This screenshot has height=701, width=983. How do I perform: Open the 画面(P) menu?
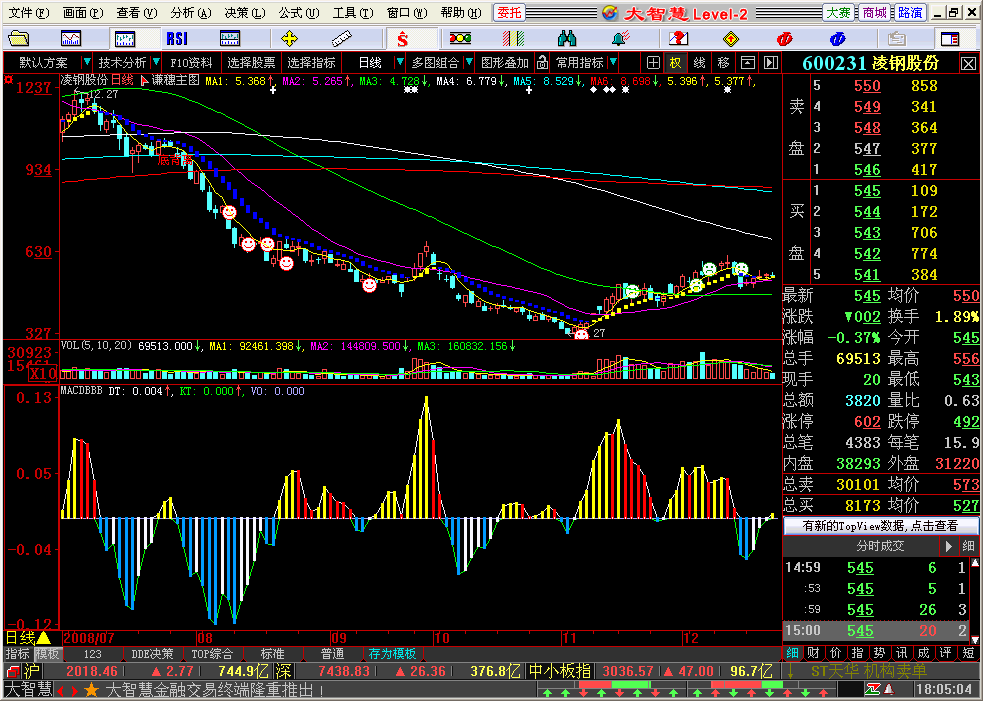(83, 13)
